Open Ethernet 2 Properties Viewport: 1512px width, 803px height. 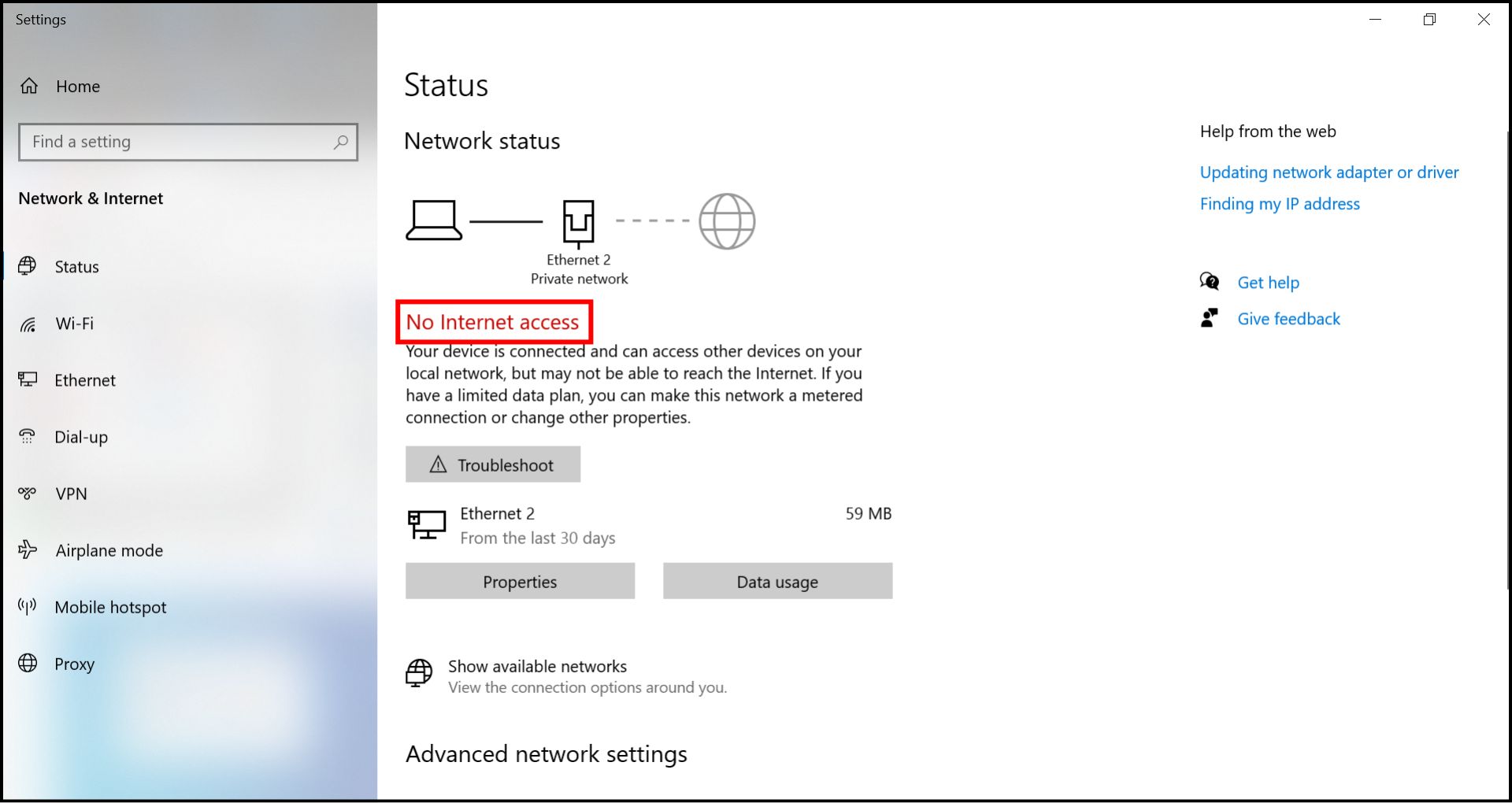[520, 581]
